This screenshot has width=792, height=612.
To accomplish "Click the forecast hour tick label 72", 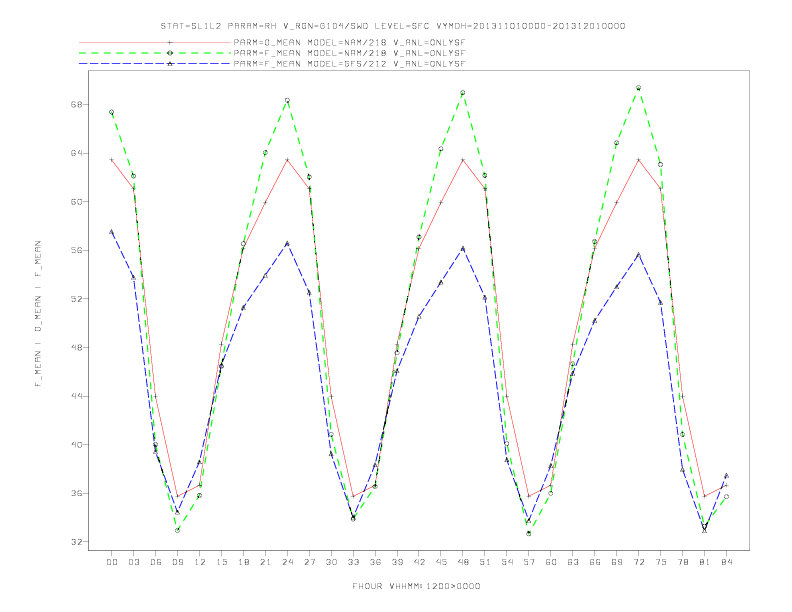I will [x=638, y=562].
